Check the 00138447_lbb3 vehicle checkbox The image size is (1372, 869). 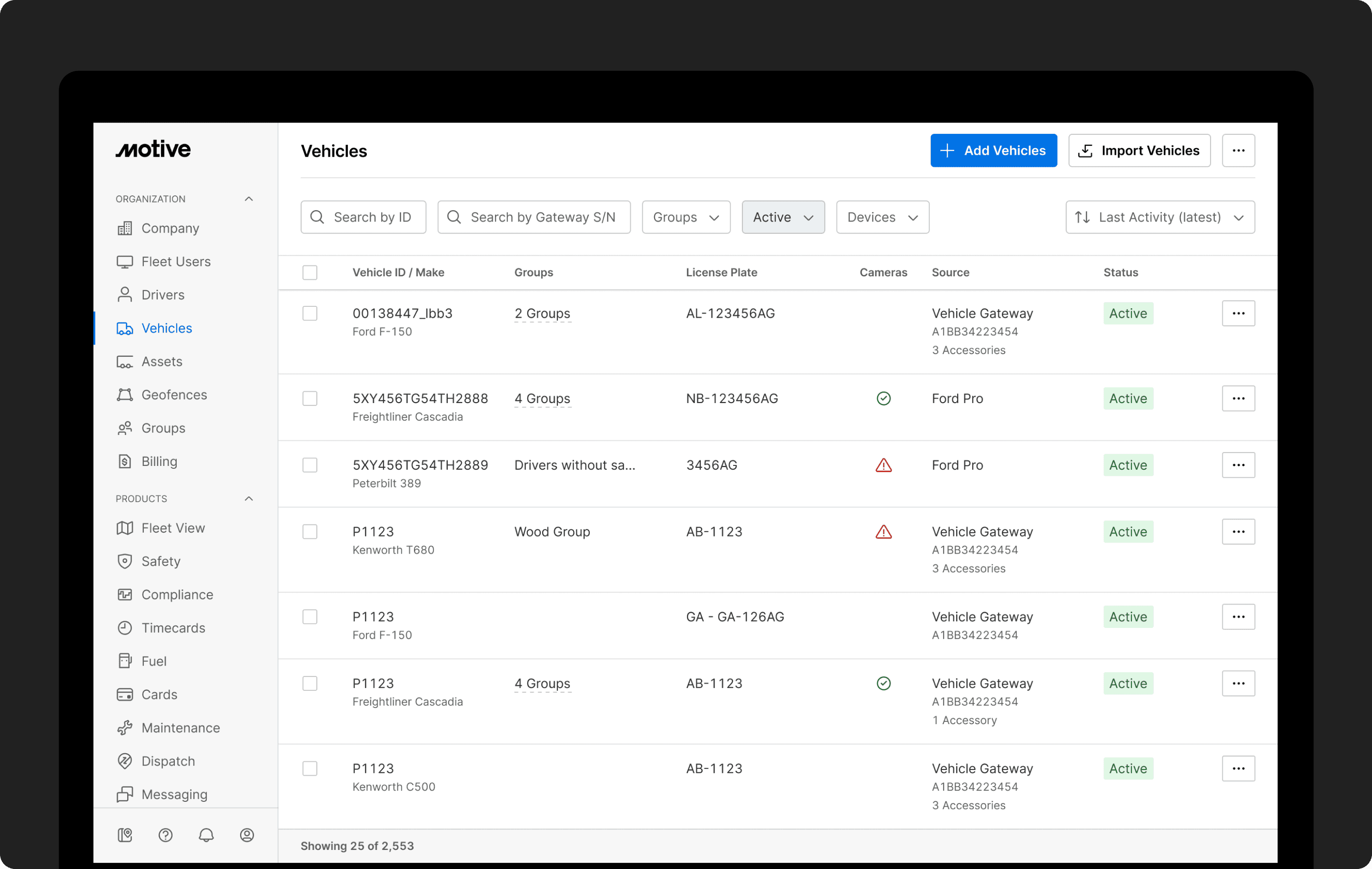coord(310,313)
